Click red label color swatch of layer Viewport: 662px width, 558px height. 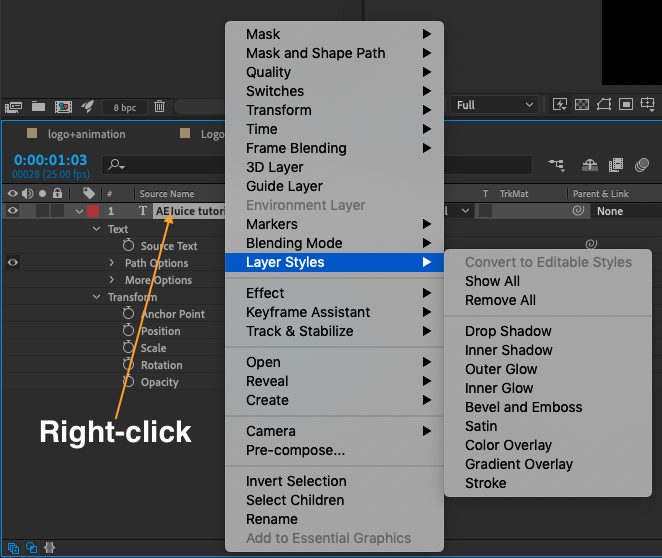tap(93, 211)
